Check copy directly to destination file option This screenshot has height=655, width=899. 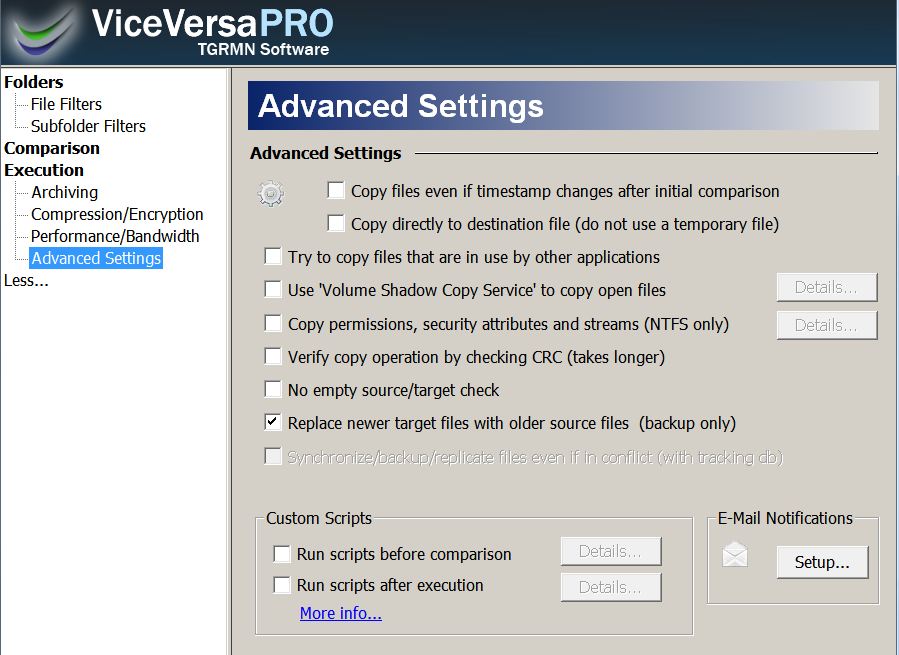pos(336,223)
